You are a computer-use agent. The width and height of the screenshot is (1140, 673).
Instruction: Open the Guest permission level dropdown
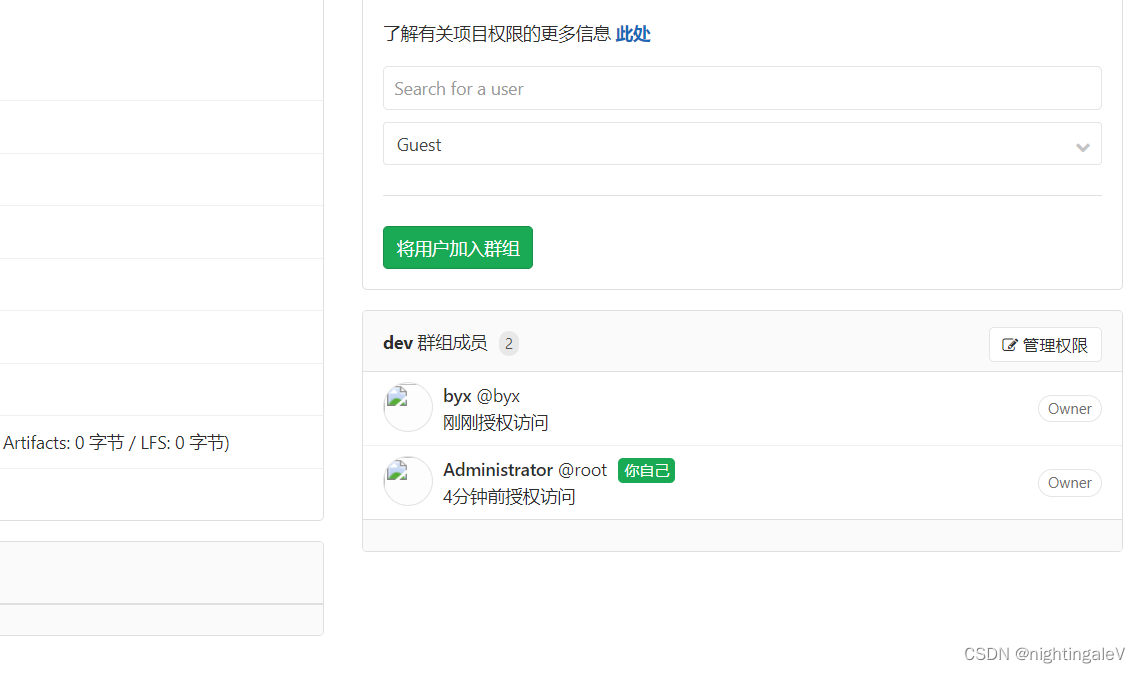(x=742, y=143)
